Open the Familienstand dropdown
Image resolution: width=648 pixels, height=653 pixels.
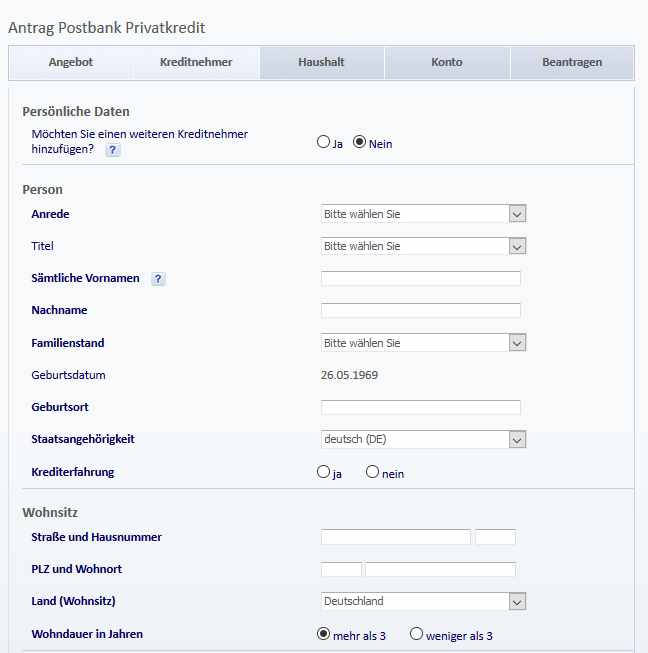pos(424,343)
